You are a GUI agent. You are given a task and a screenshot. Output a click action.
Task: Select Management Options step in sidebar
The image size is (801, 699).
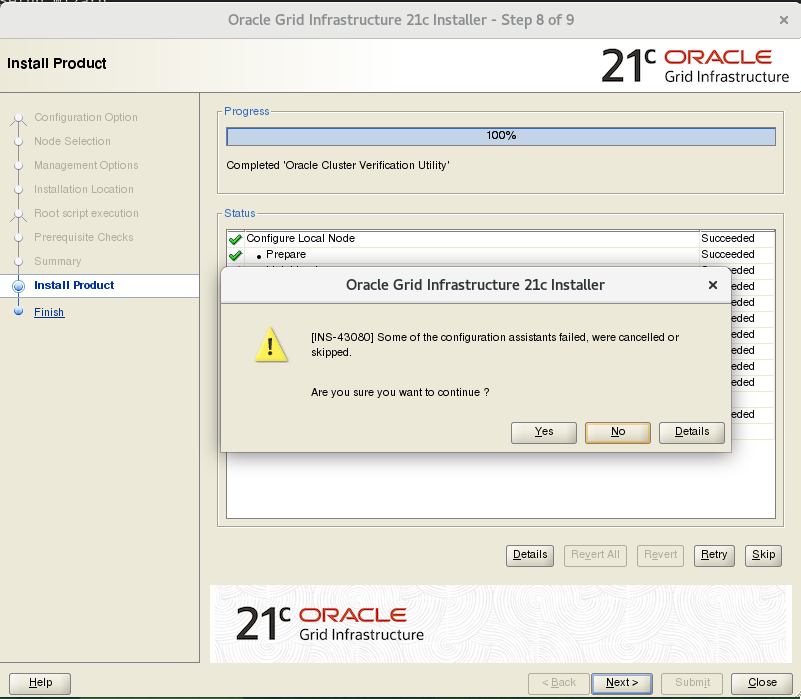[x=86, y=165]
